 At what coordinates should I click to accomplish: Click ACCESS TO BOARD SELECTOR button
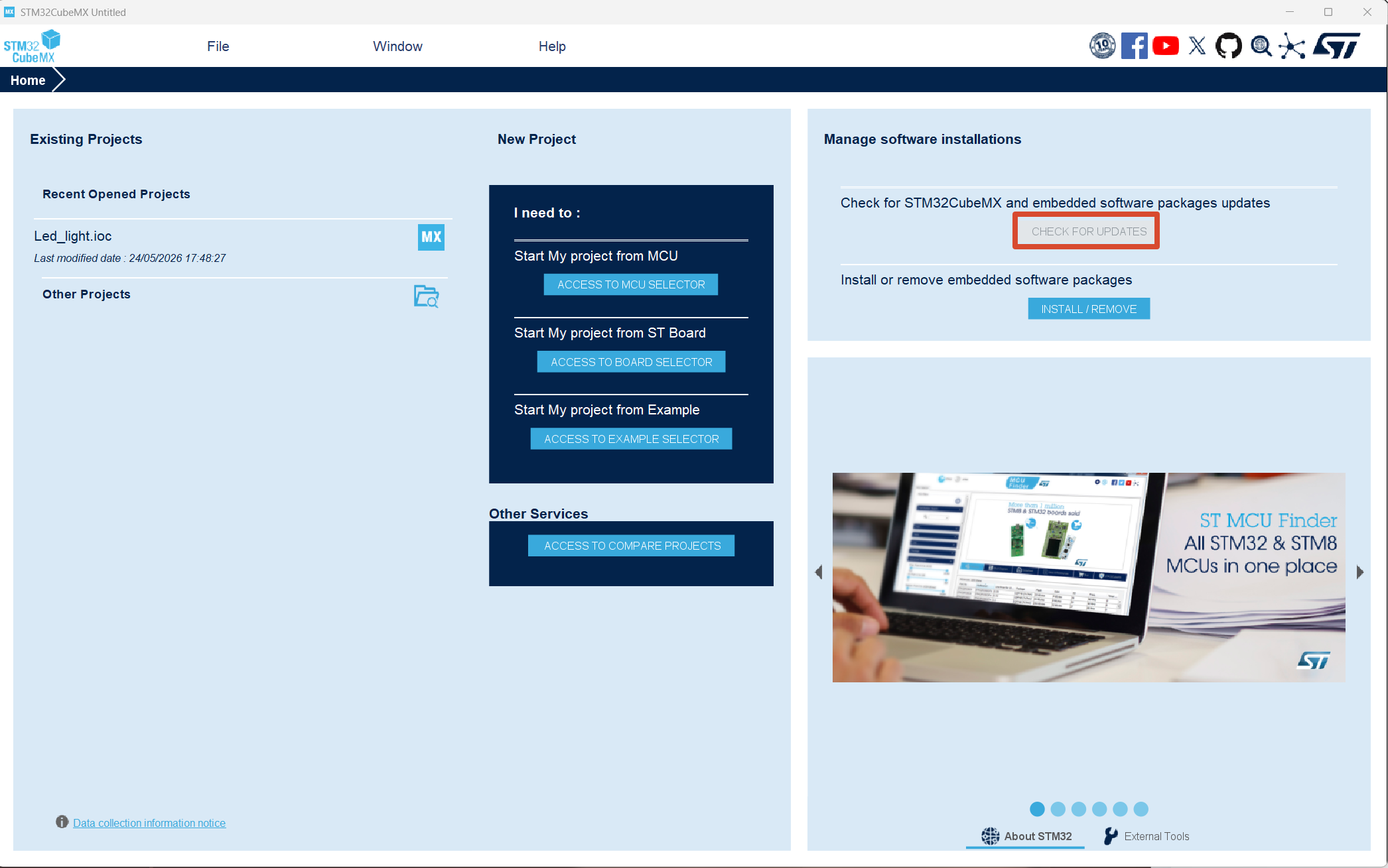[631, 362]
